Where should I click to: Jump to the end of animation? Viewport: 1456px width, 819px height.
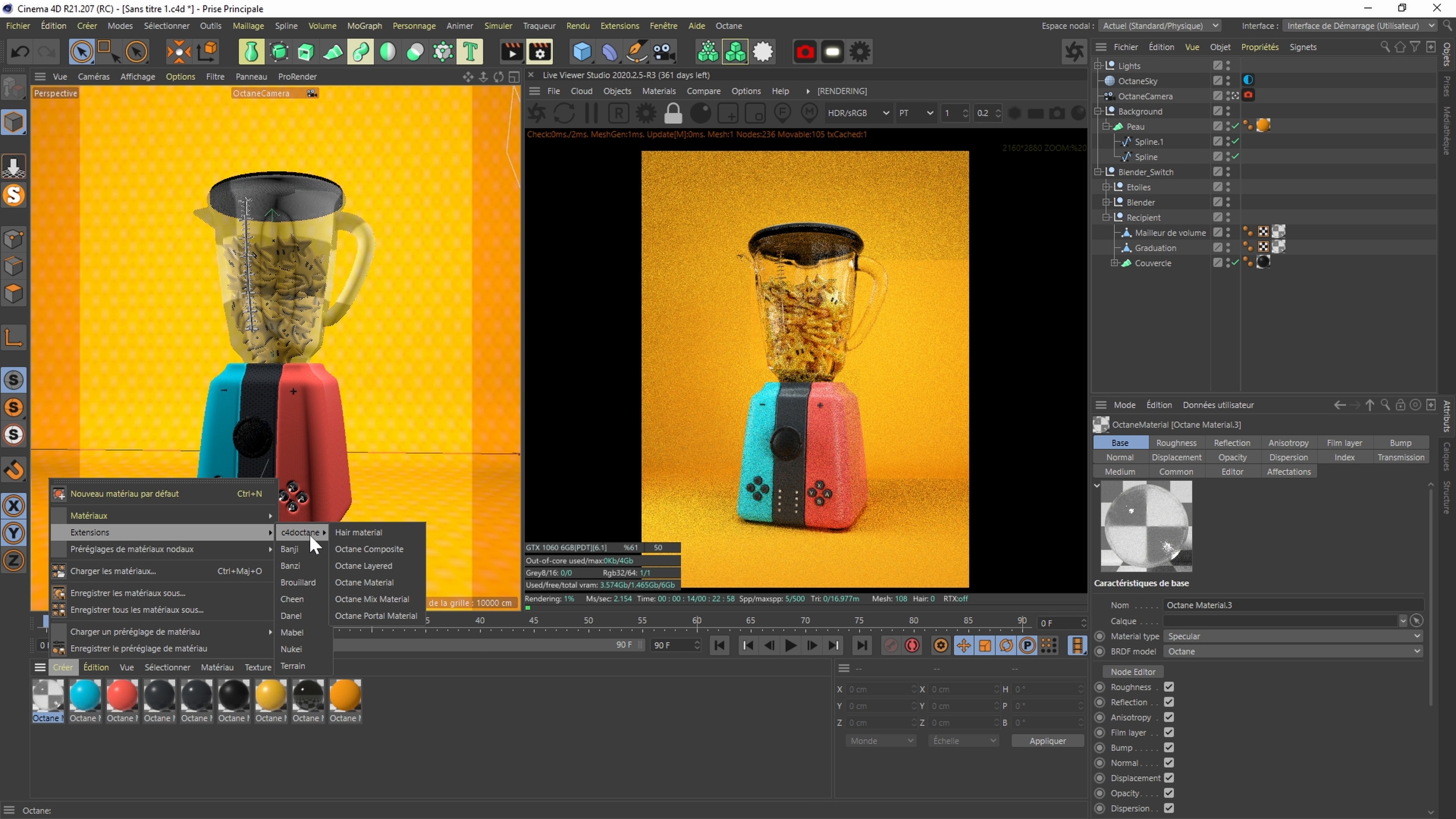tap(861, 645)
